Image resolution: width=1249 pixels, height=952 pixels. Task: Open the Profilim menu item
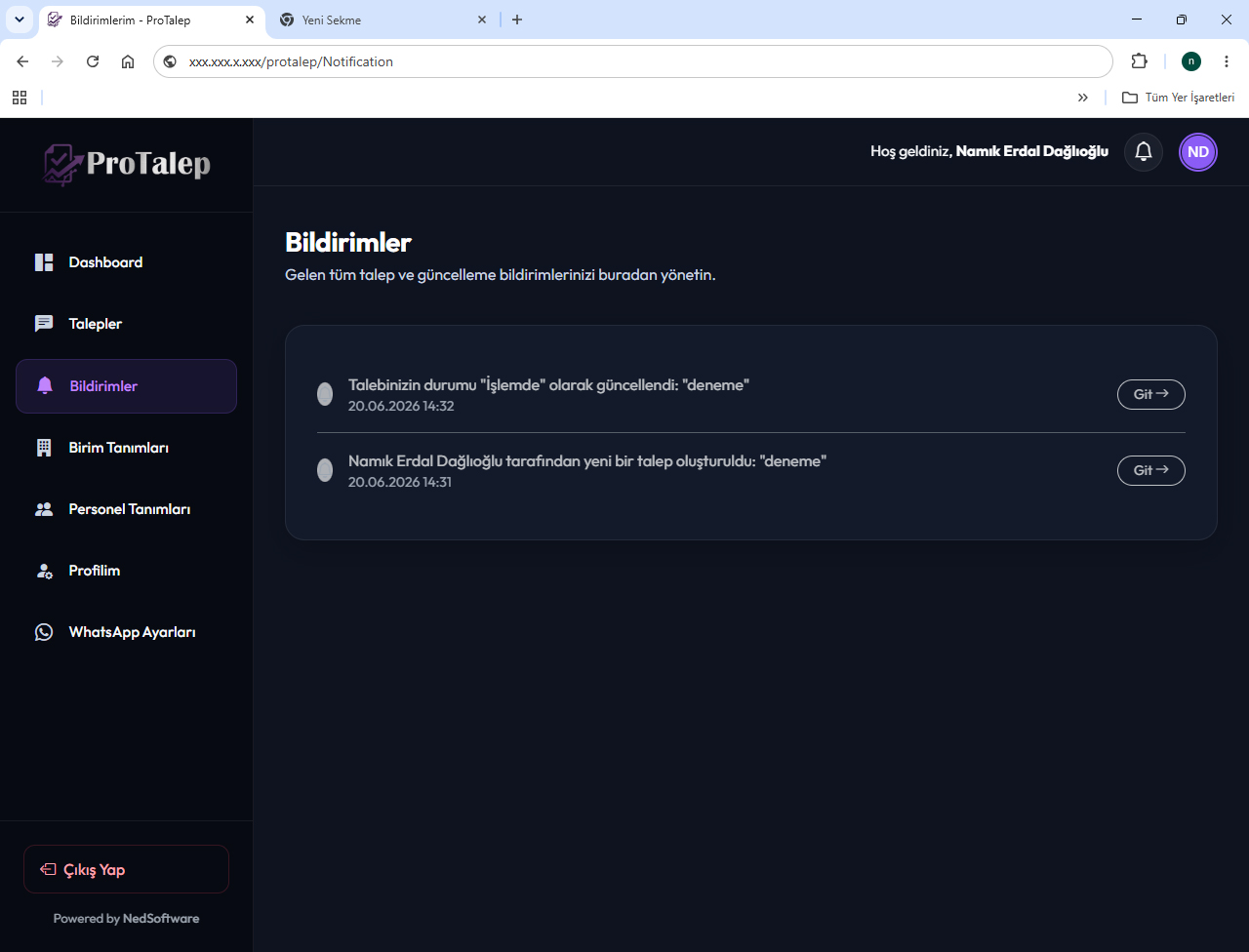tap(126, 571)
